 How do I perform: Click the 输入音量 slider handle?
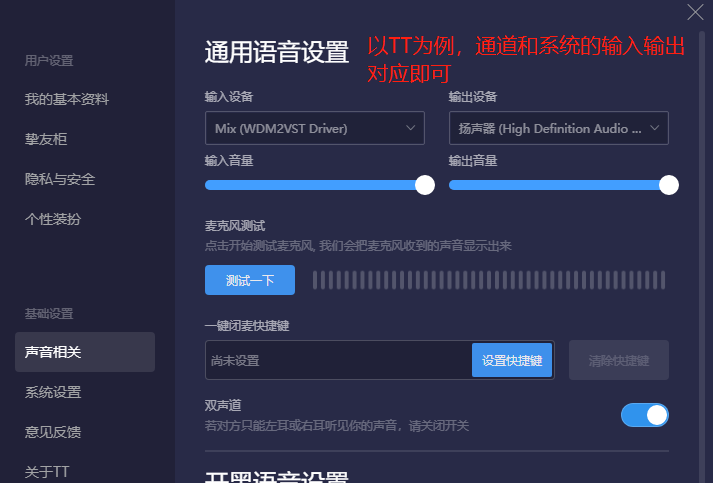point(425,185)
